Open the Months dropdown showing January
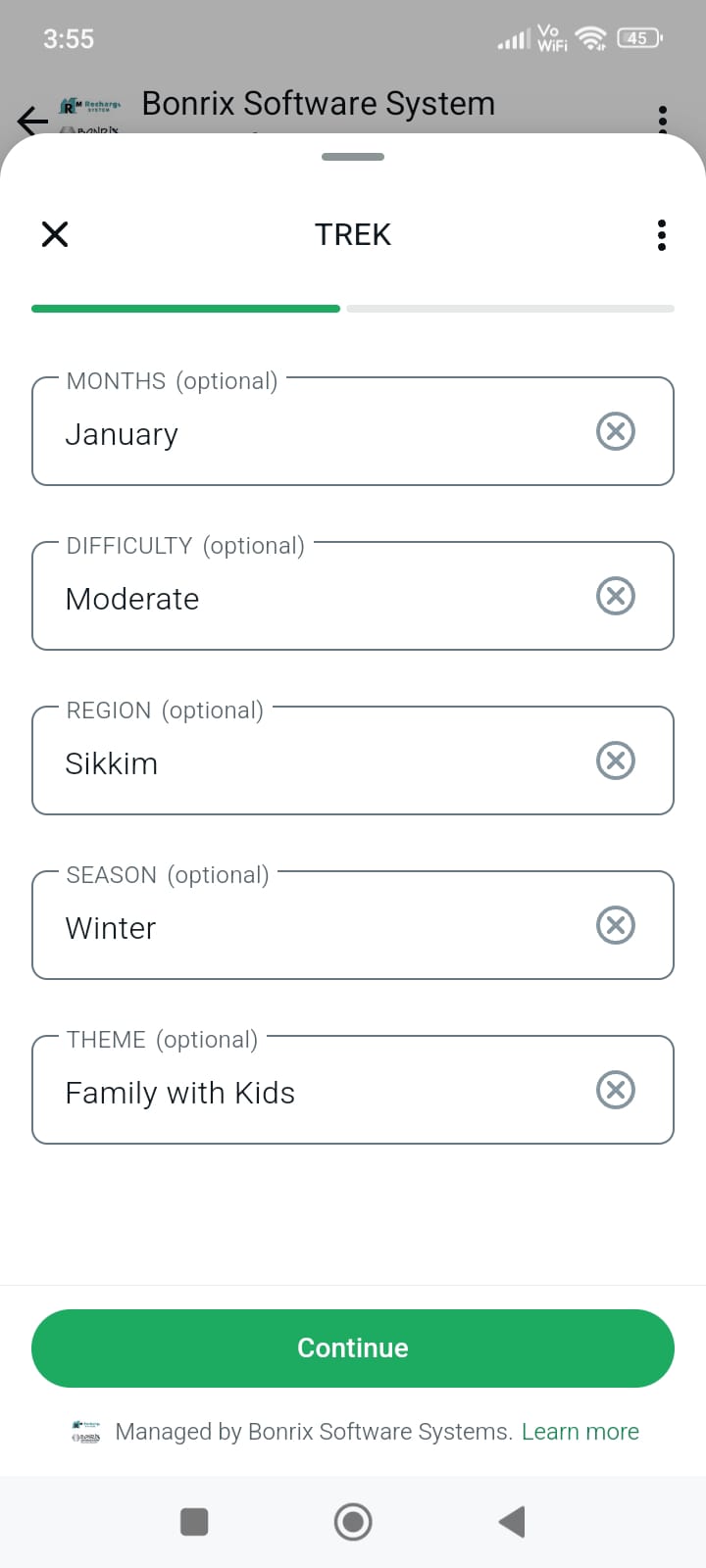The height and width of the screenshot is (1568, 706). pos(314,433)
